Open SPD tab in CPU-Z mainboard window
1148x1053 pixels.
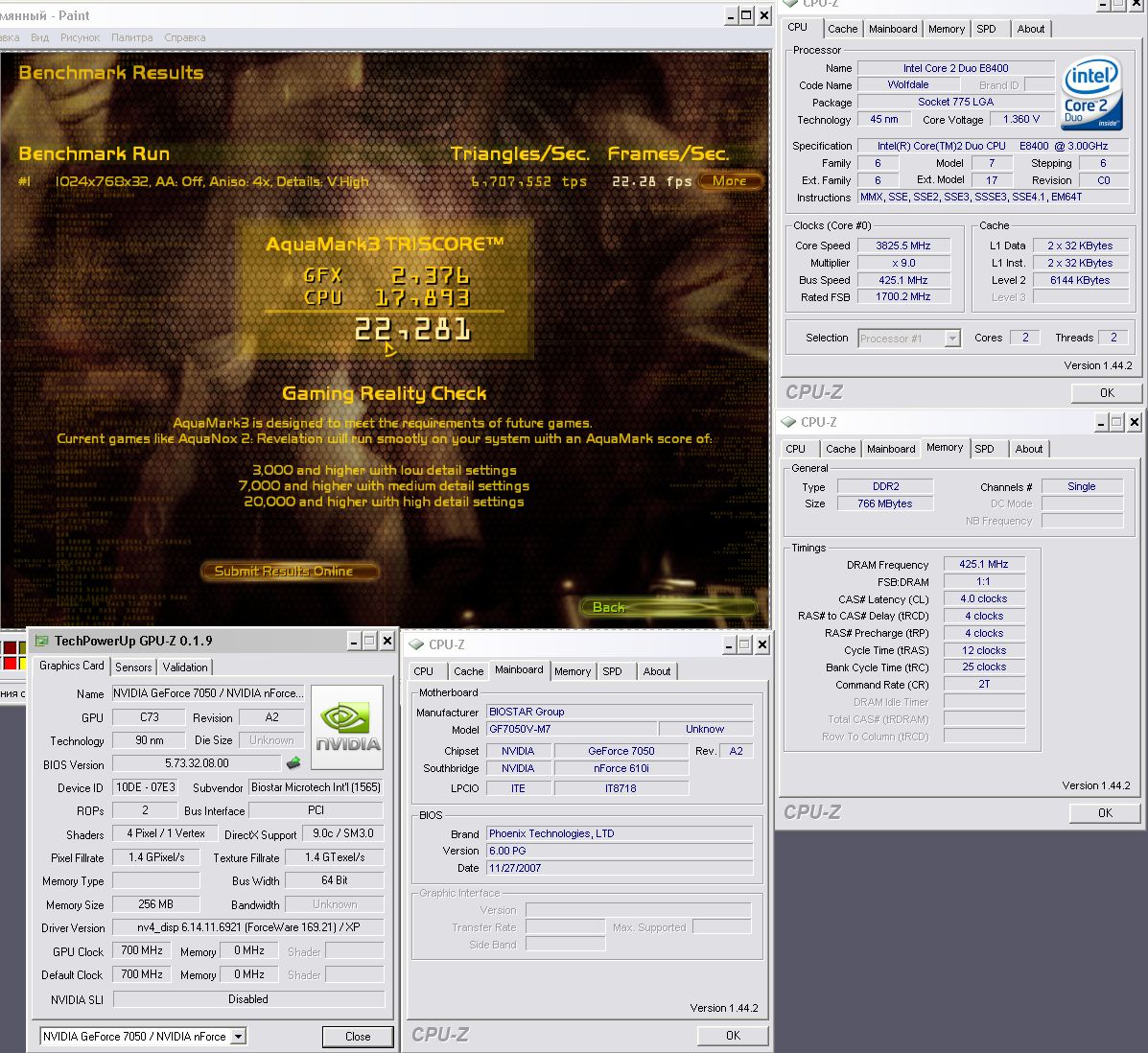click(x=612, y=671)
